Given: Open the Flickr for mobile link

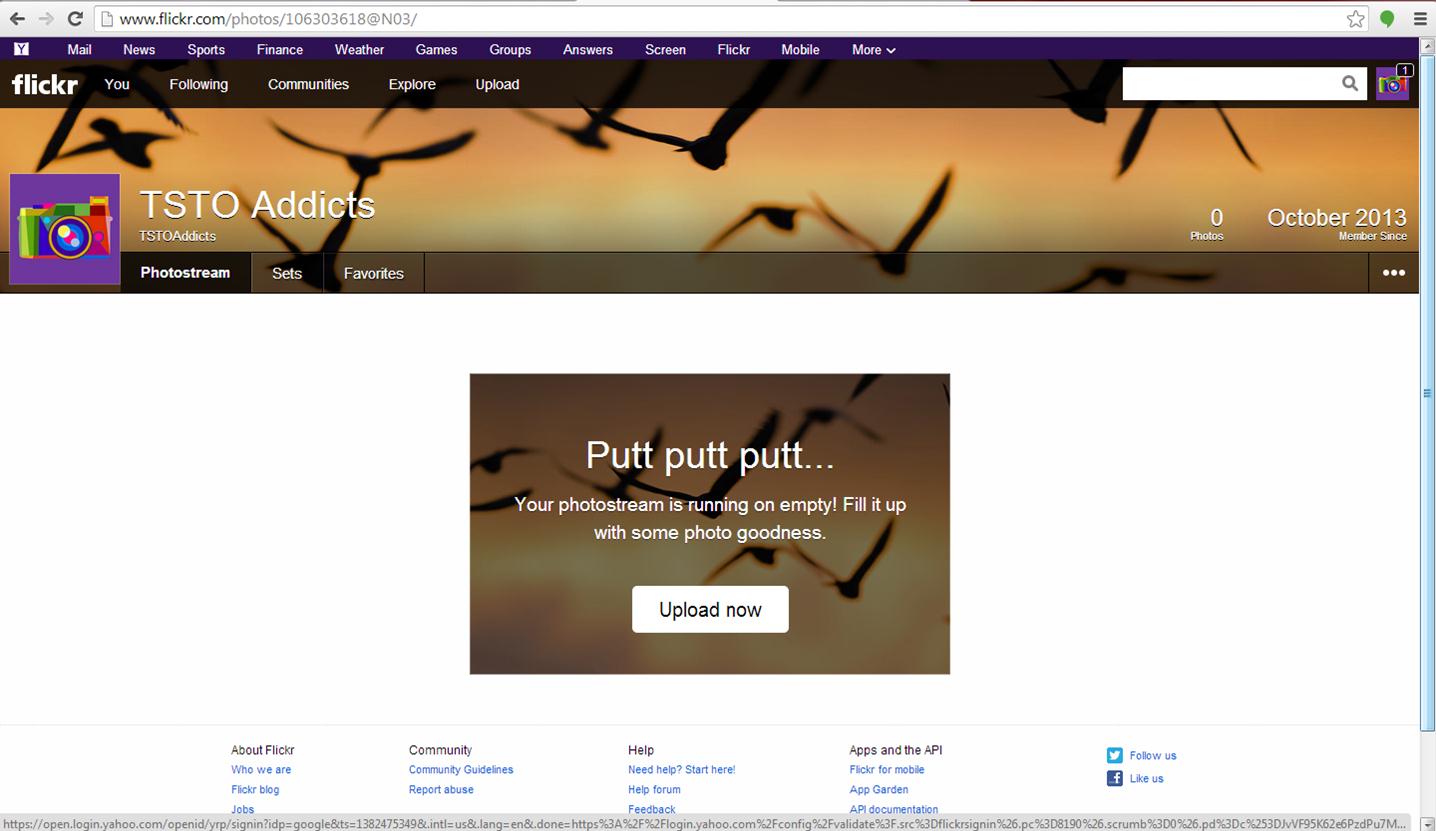Looking at the screenshot, I should (x=887, y=770).
